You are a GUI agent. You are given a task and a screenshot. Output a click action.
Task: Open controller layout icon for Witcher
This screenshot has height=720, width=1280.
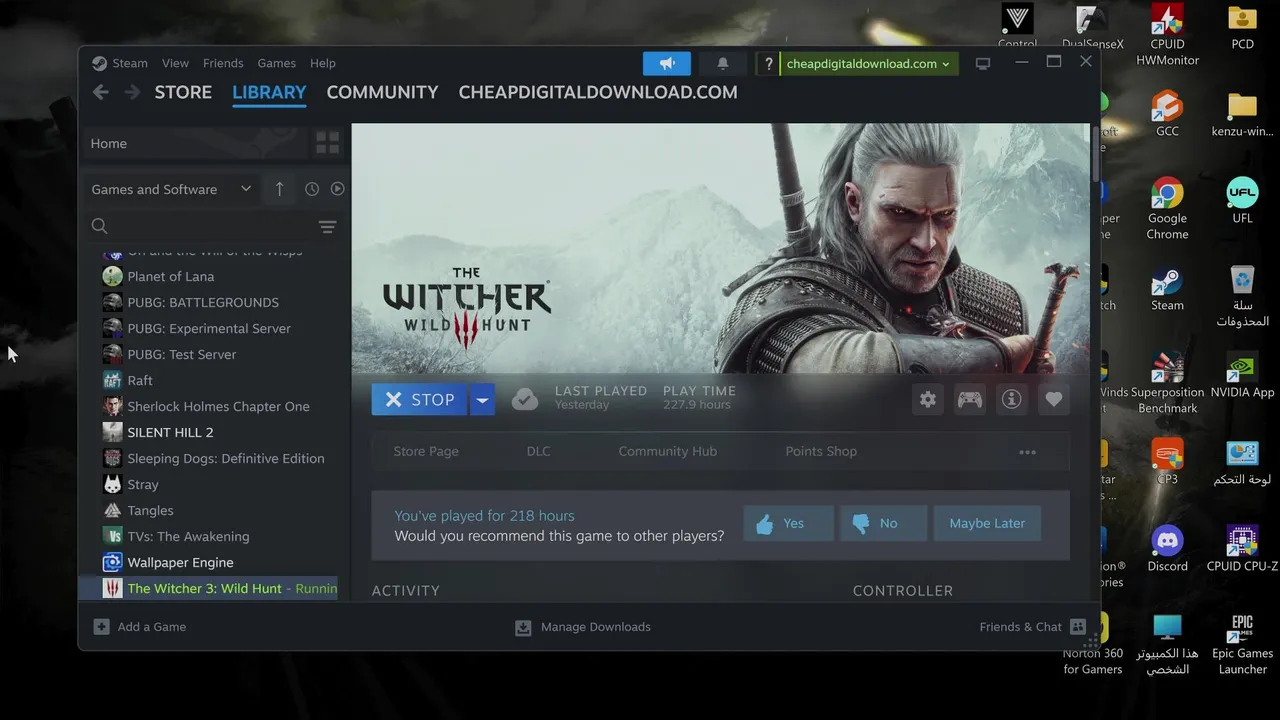(970, 399)
